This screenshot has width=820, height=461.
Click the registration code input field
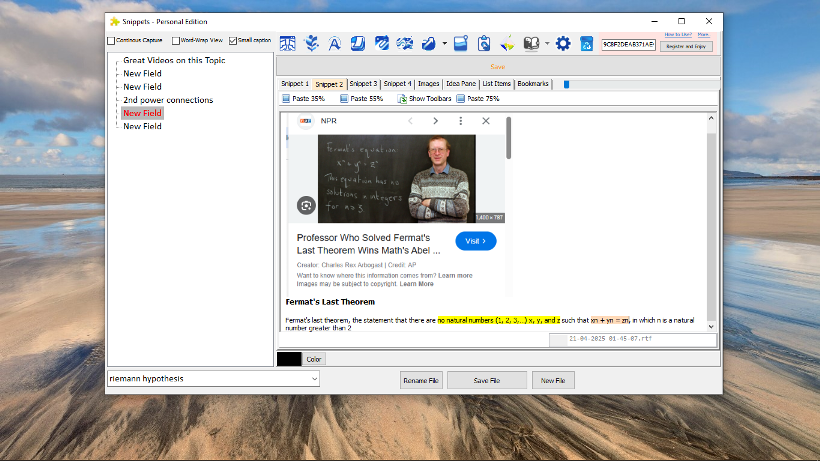[x=628, y=44]
